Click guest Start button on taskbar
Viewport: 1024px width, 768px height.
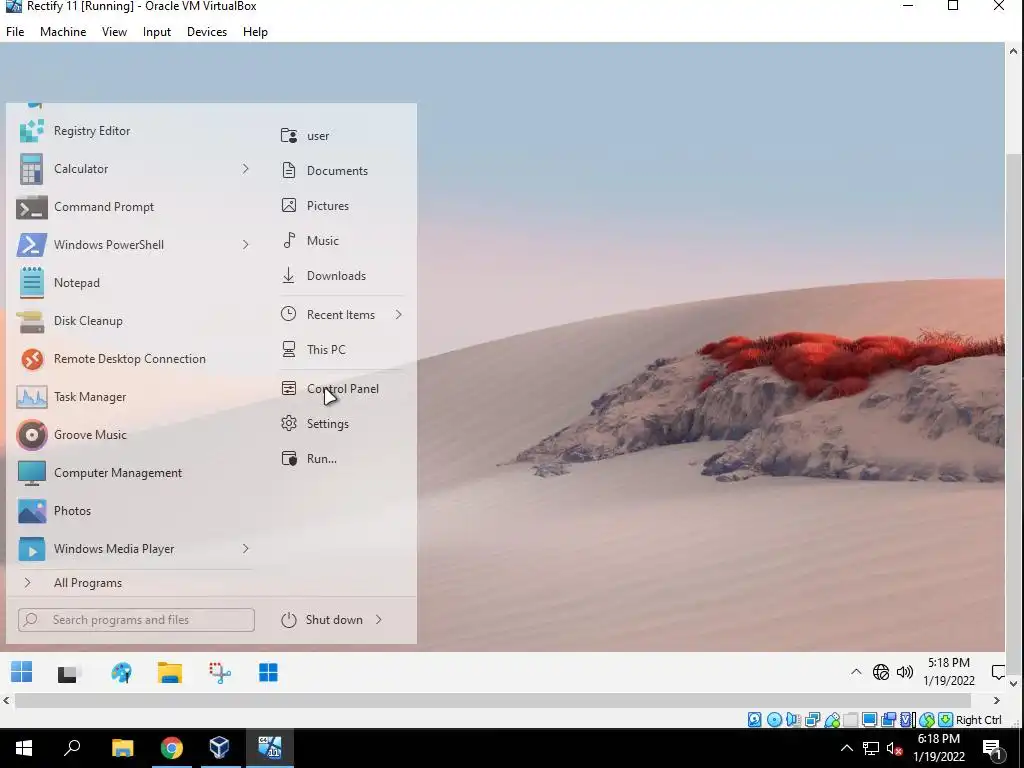point(22,671)
